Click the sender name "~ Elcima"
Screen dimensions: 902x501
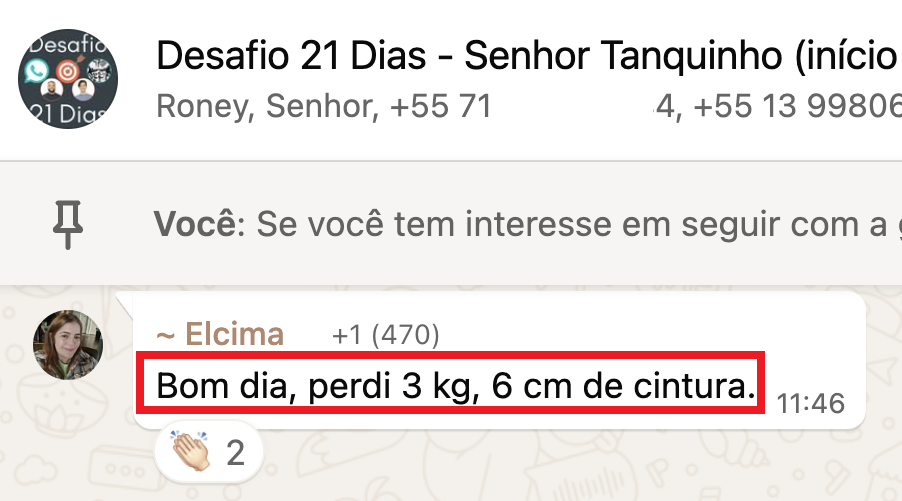[x=220, y=335]
